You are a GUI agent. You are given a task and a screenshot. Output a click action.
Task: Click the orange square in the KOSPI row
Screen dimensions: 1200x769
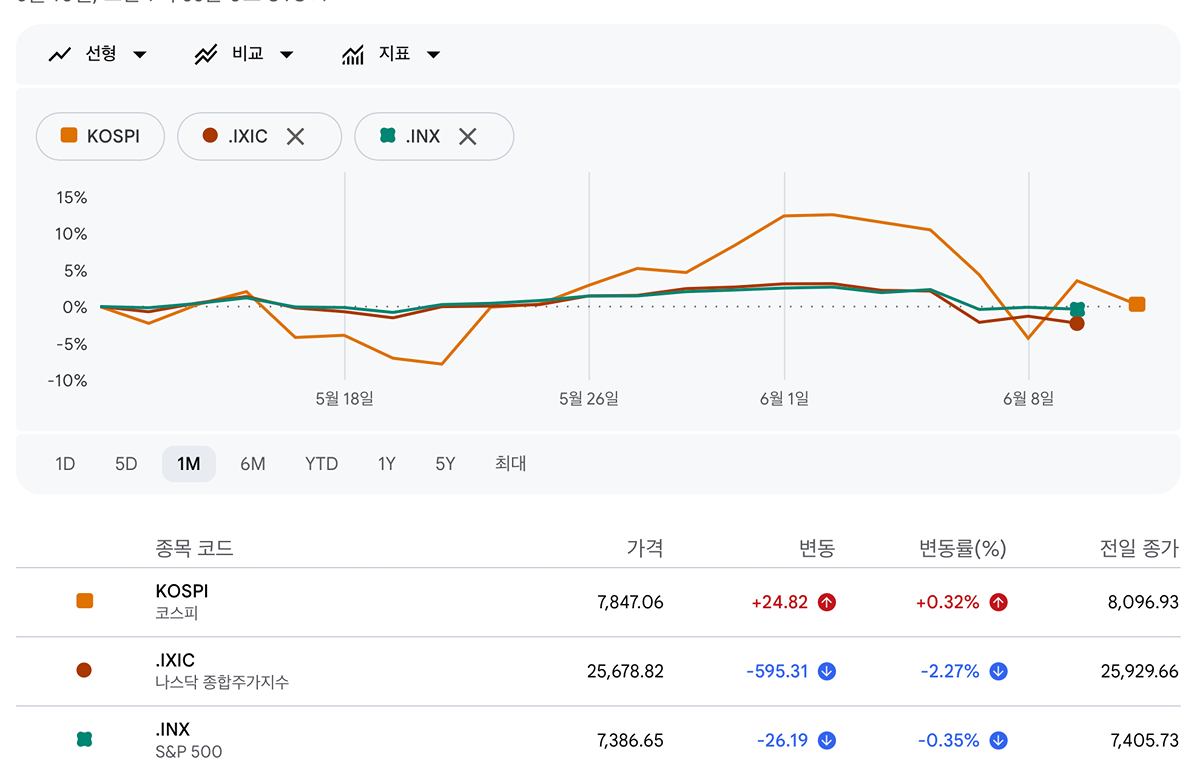pos(85,601)
